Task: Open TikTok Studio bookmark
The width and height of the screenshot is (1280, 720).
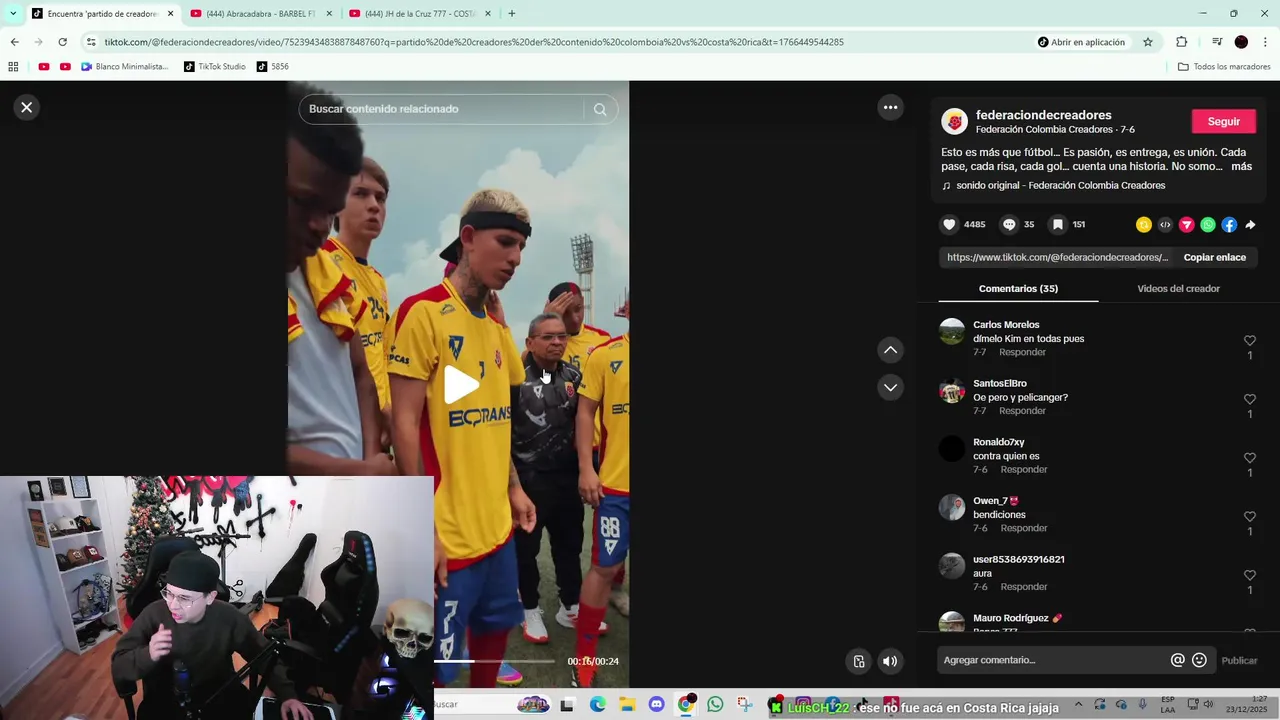Action: [x=215, y=67]
